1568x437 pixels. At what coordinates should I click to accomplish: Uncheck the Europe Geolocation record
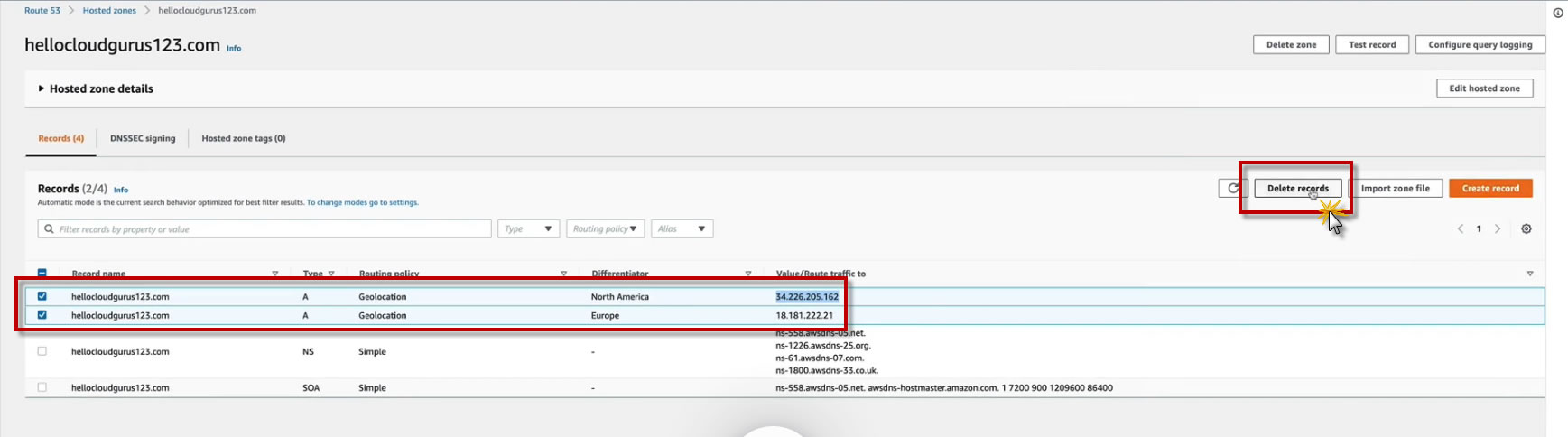[42, 315]
